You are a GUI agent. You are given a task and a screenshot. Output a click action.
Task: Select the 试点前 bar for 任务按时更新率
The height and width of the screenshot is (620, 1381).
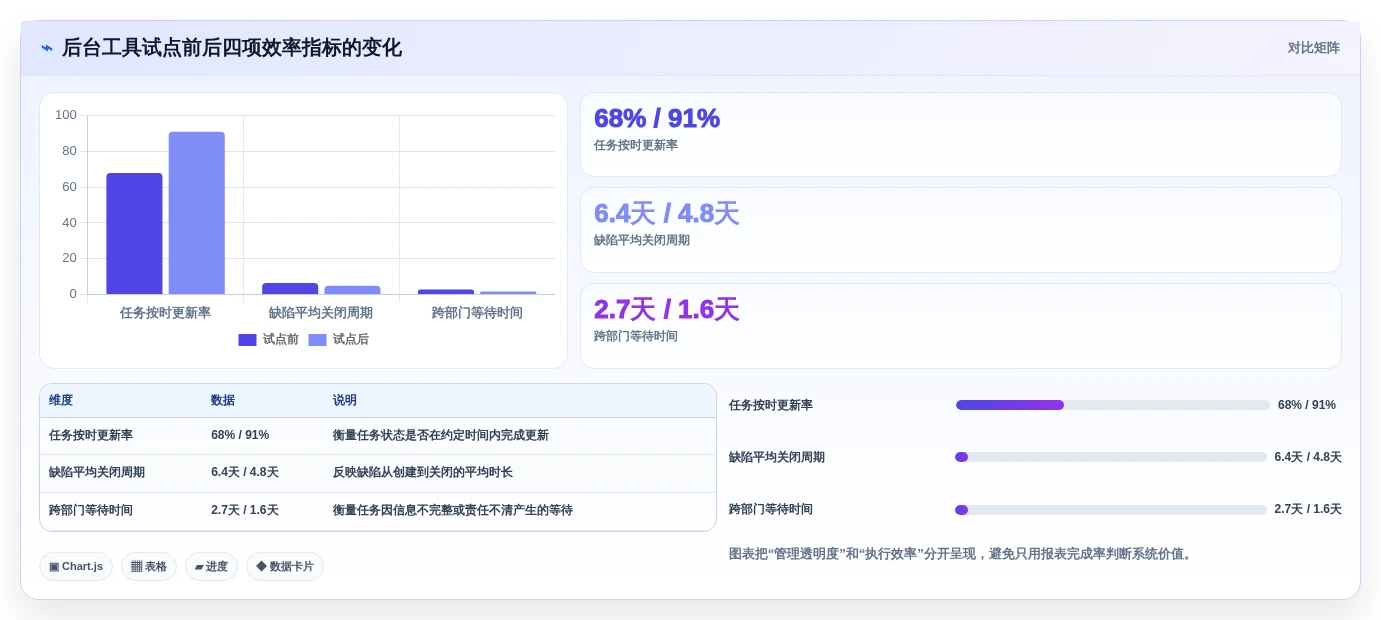[x=134, y=233]
